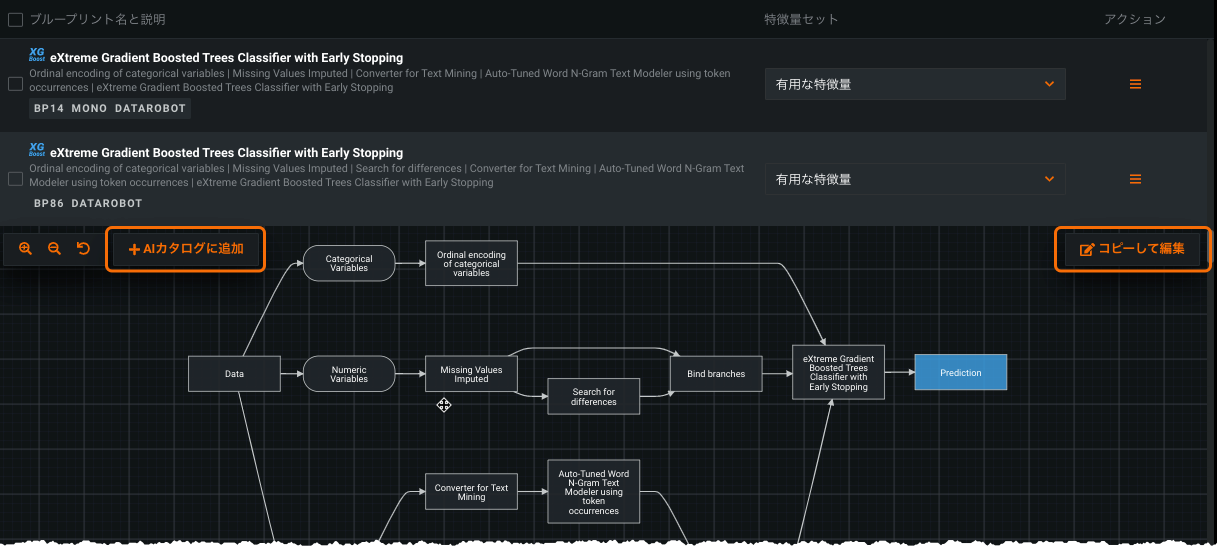The image size is (1217, 546).
Task: Toggle the select-all blueprints checkbox
Action: tap(15, 19)
